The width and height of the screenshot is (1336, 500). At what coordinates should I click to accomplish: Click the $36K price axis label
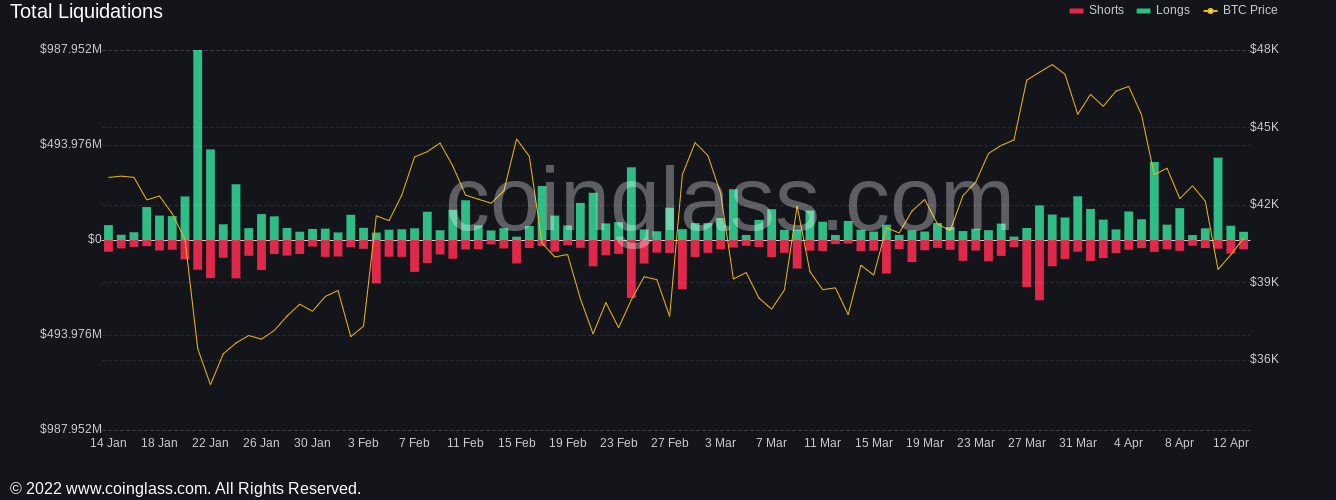point(1264,359)
